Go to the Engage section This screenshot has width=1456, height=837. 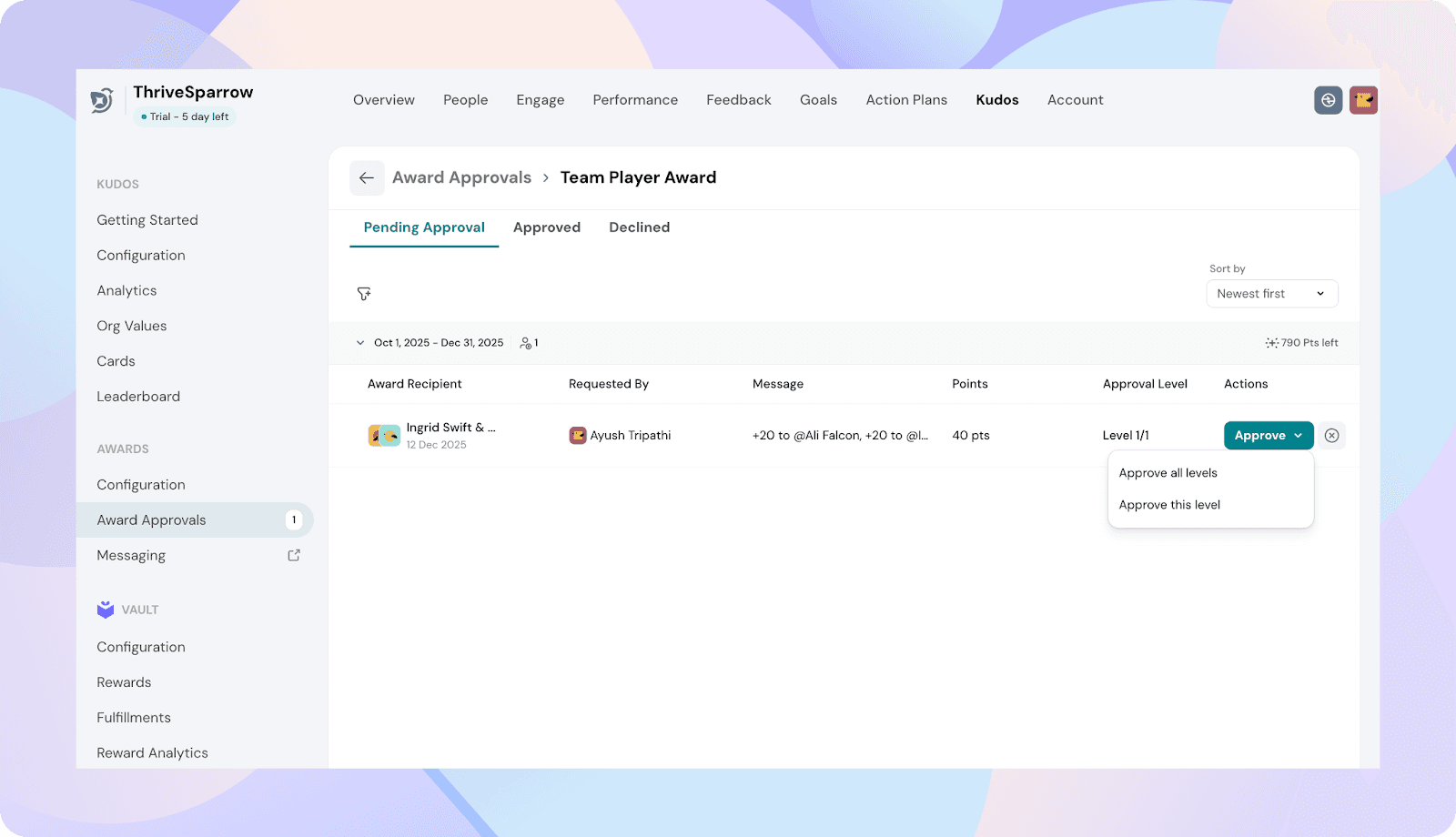click(541, 100)
